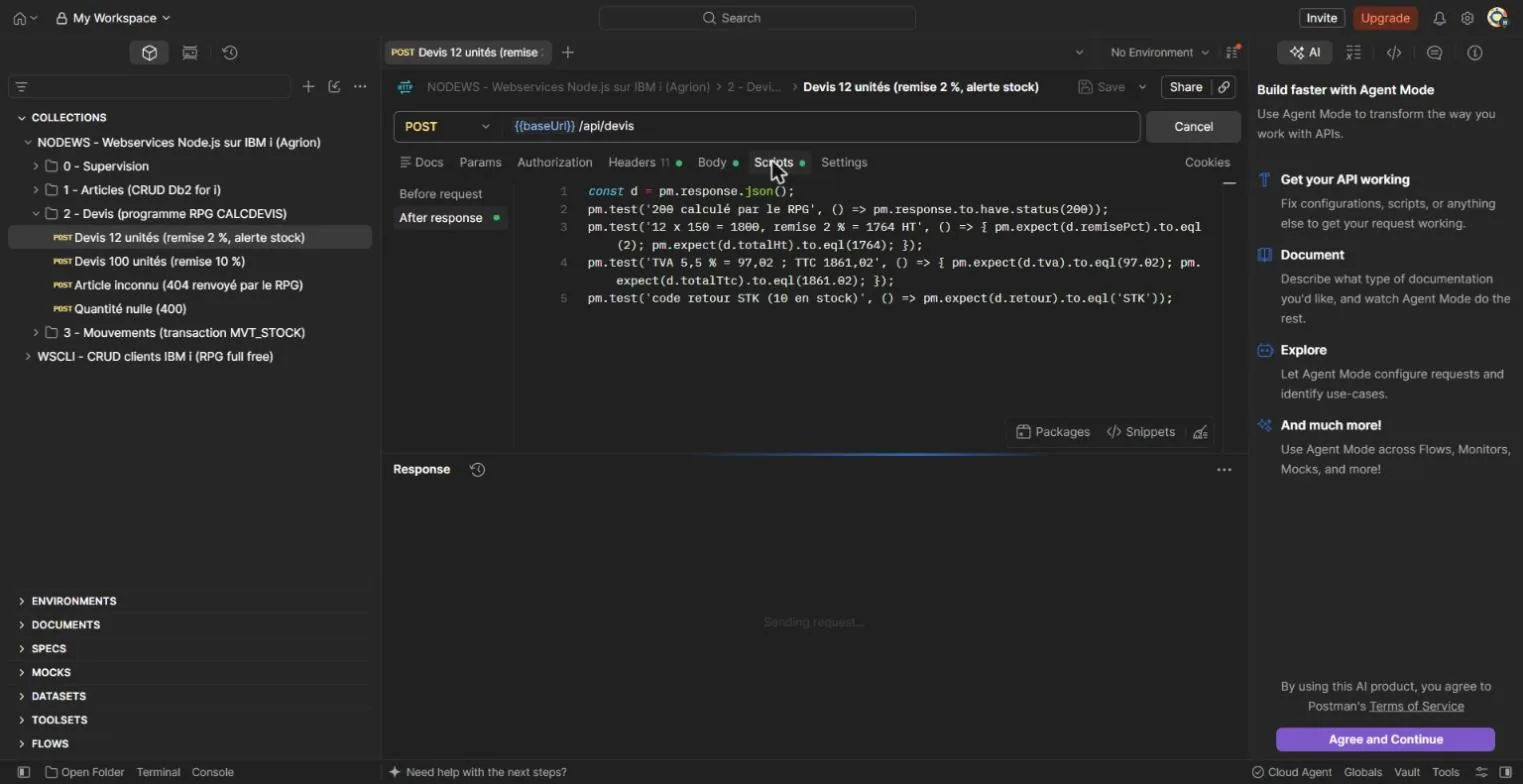Open response history icon
The width and height of the screenshot is (1523, 784).
click(478, 469)
